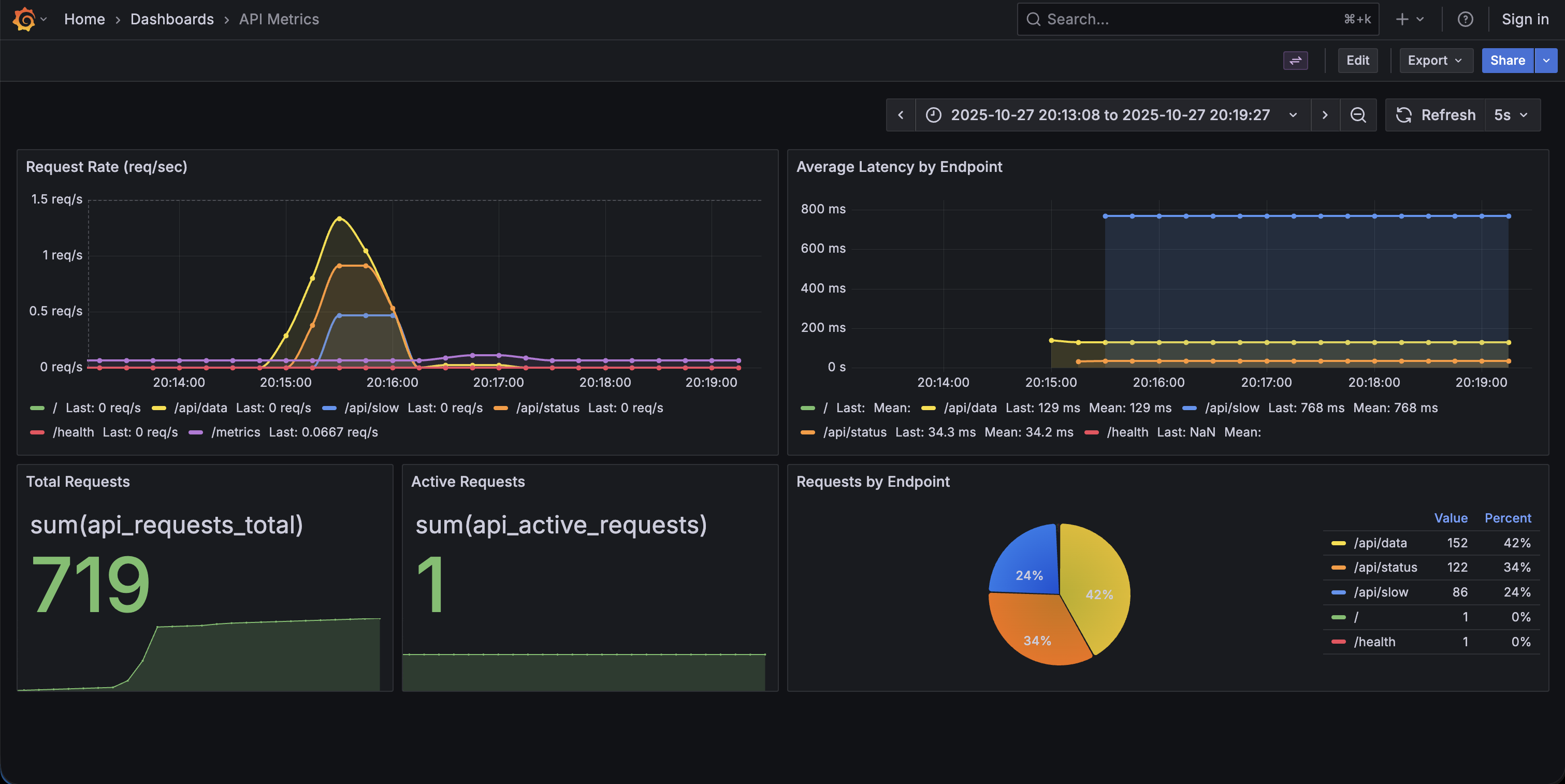Expand the Add menu with plus chevron
The width and height of the screenshot is (1565, 784).
(x=1419, y=19)
